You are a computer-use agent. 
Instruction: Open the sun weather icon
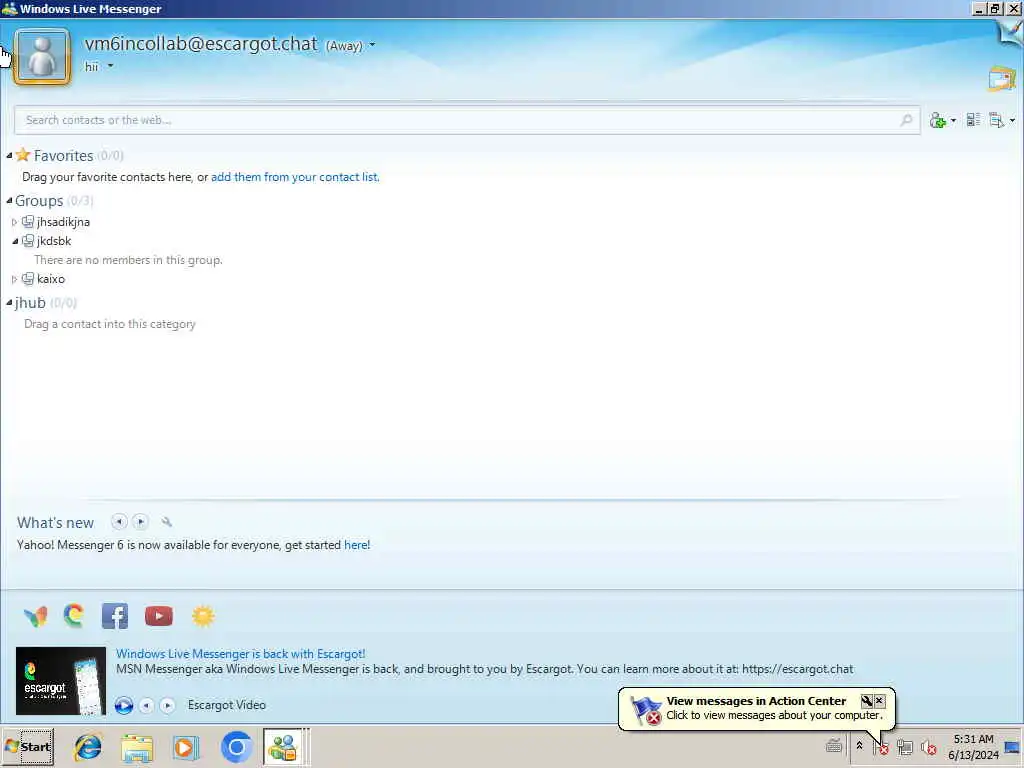point(203,616)
